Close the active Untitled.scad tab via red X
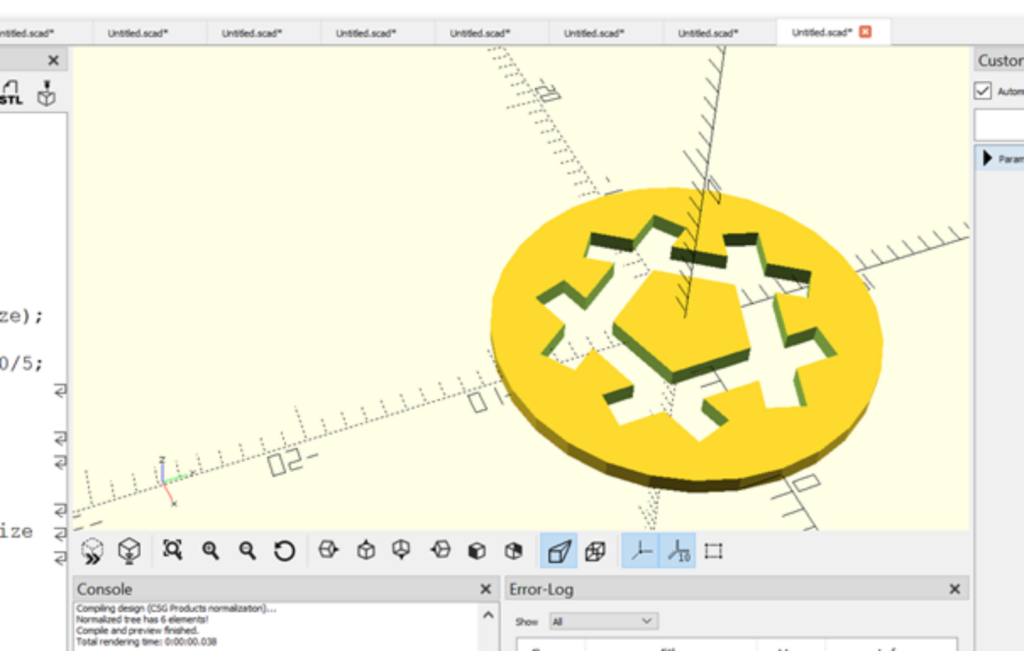The width and height of the screenshot is (1024, 651). (865, 32)
